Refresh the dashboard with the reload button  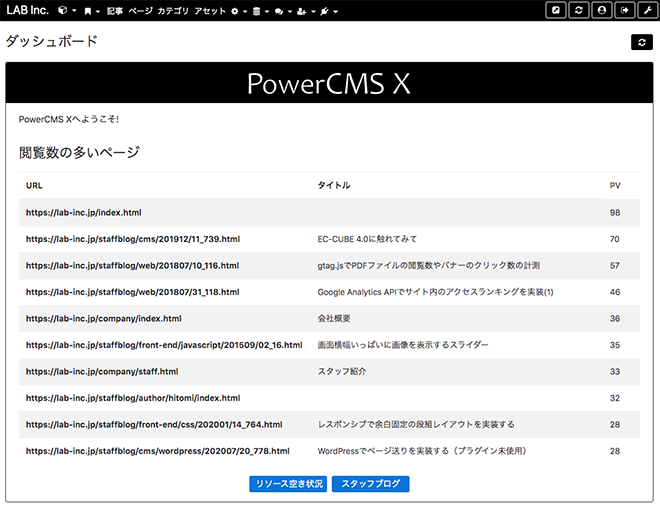[642, 42]
